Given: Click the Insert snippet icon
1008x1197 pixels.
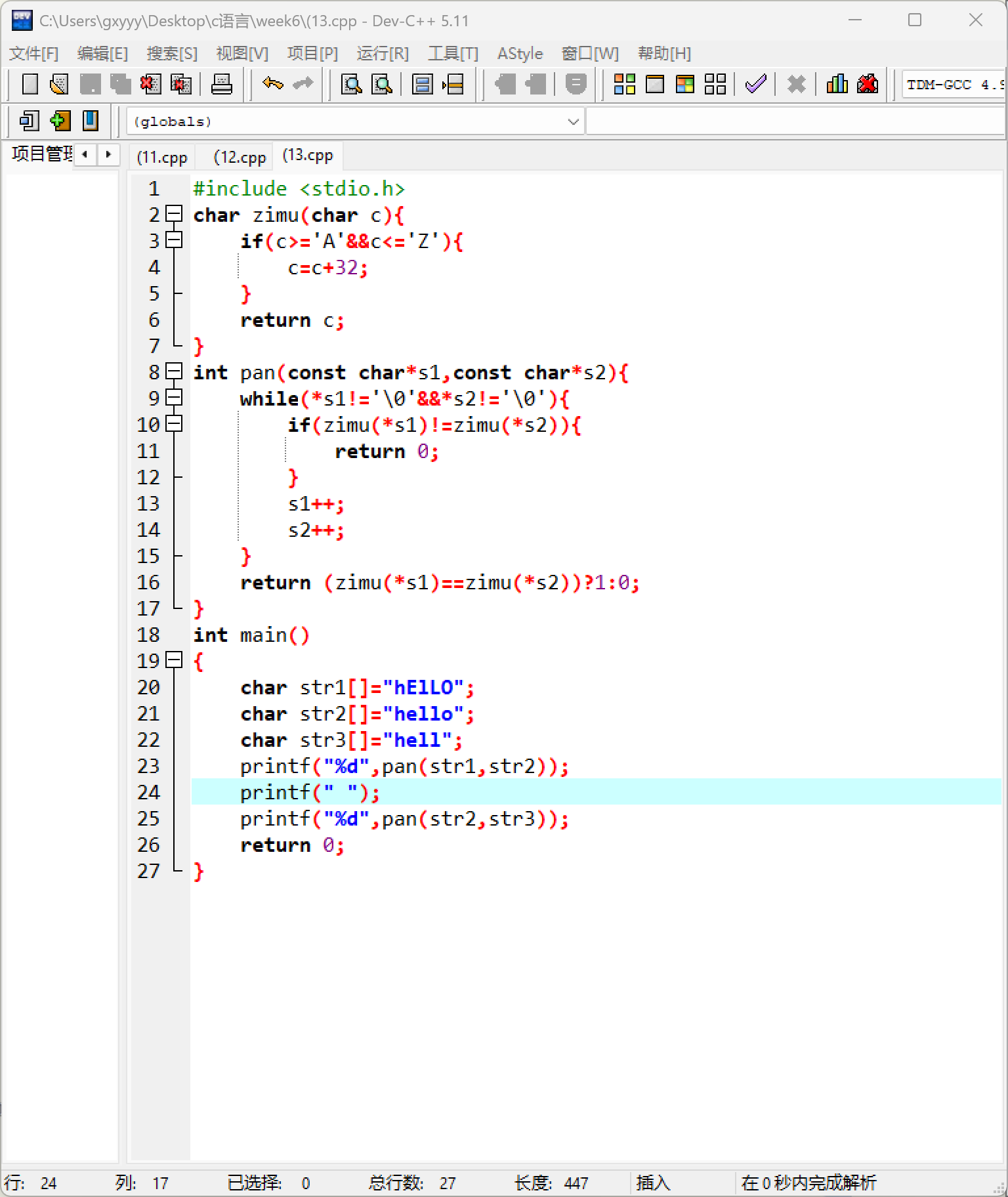Looking at the screenshot, I should click(30, 121).
